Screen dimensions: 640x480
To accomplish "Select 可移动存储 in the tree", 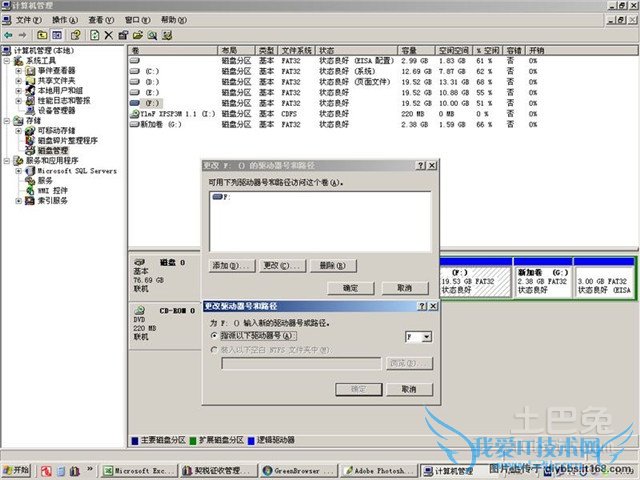I will tap(56, 131).
